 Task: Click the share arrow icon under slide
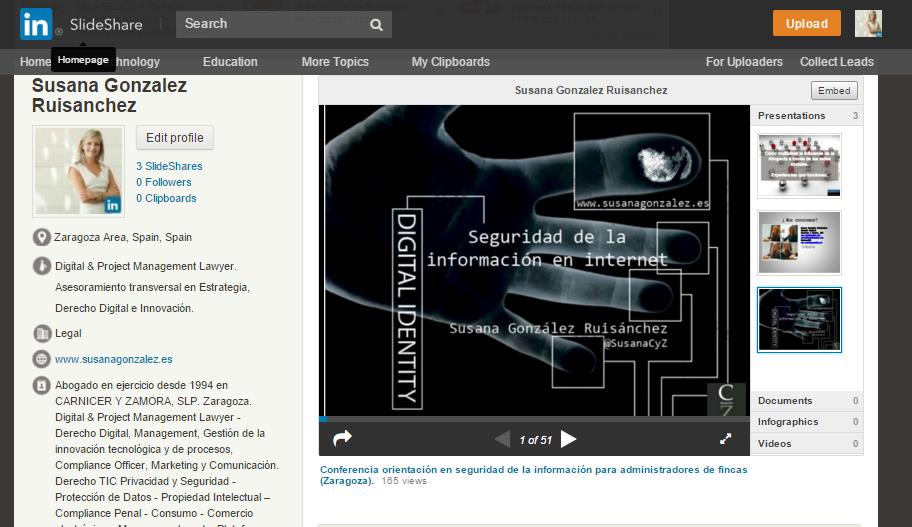(x=342, y=439)
